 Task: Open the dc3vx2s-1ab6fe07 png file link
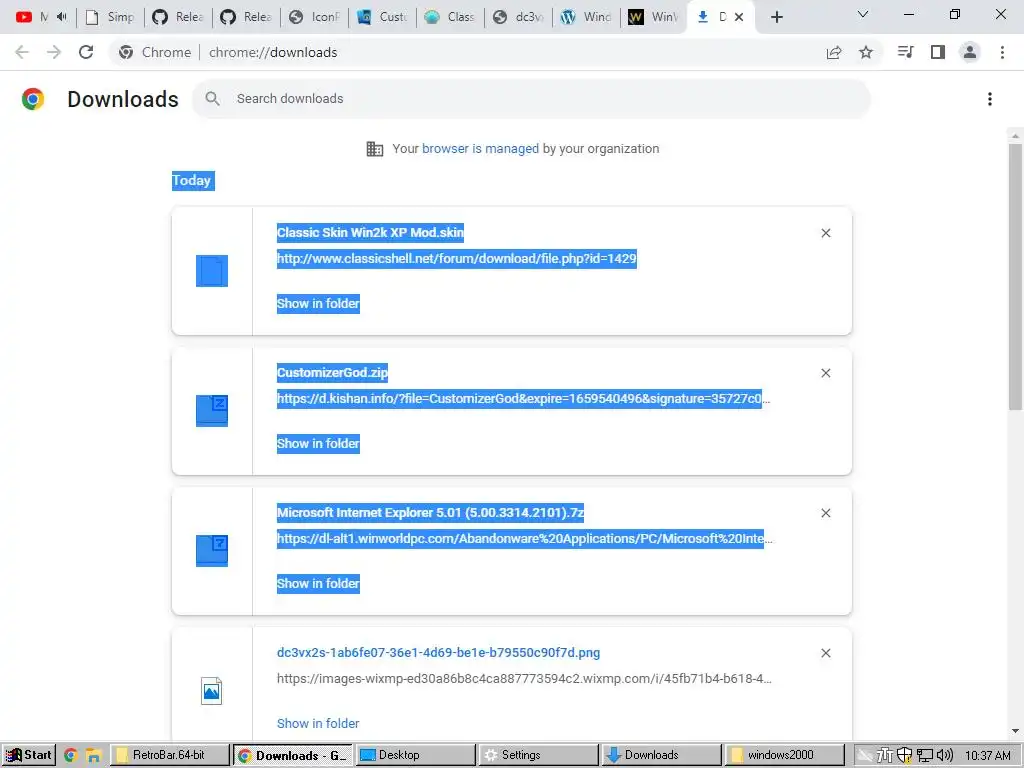tap(438, 652)
